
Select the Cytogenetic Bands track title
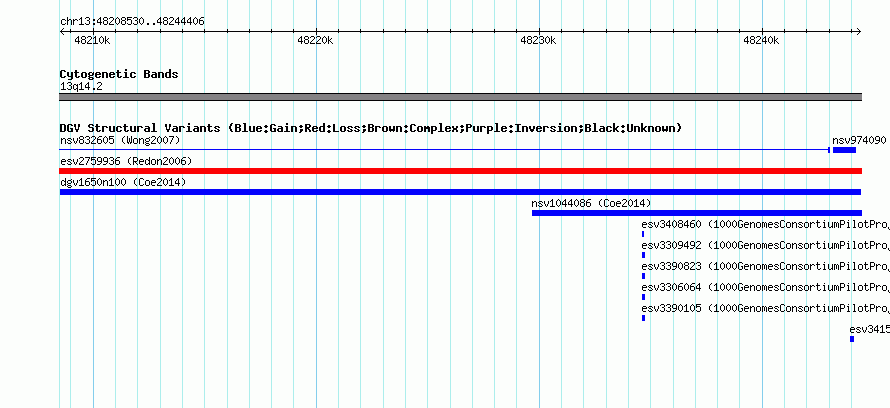pyautogui.click(x=119, y=74)
